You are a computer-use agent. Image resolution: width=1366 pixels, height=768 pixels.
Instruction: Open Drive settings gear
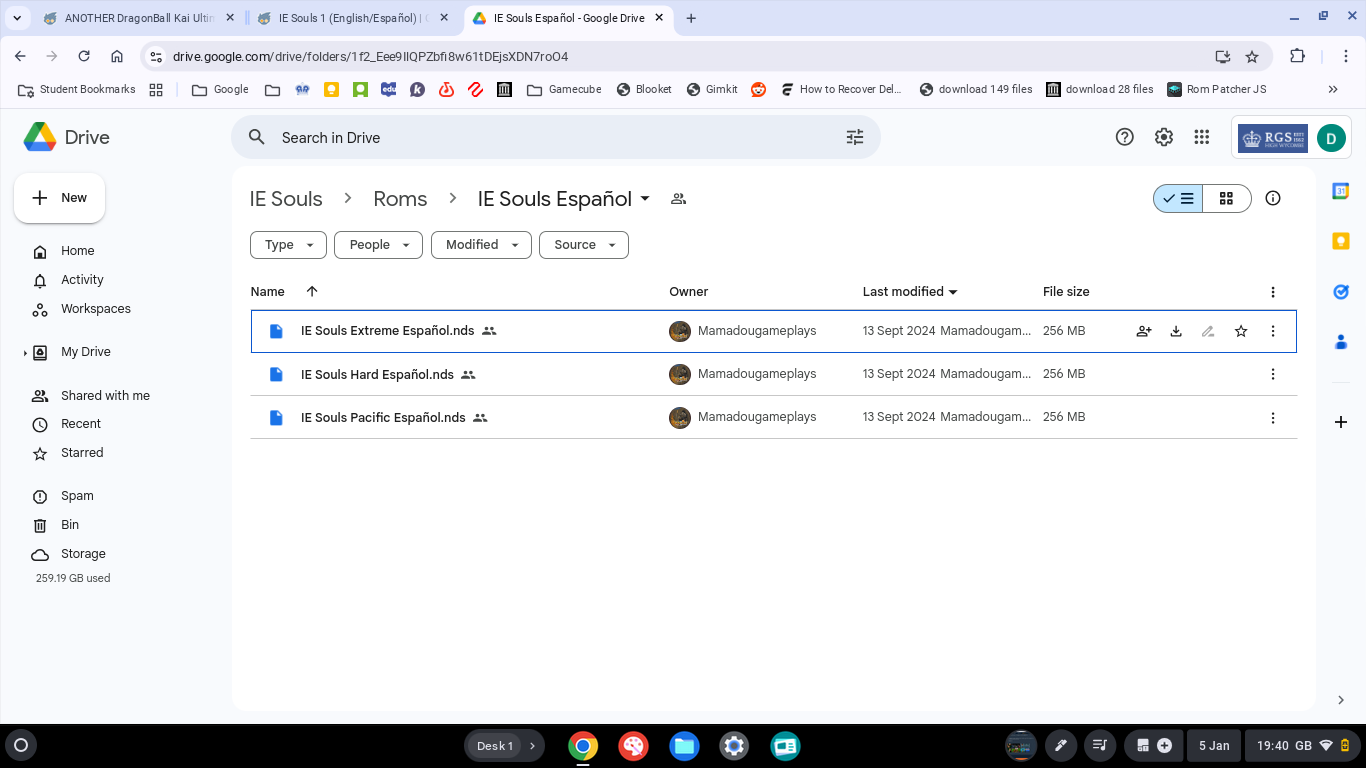(1164, 137)
